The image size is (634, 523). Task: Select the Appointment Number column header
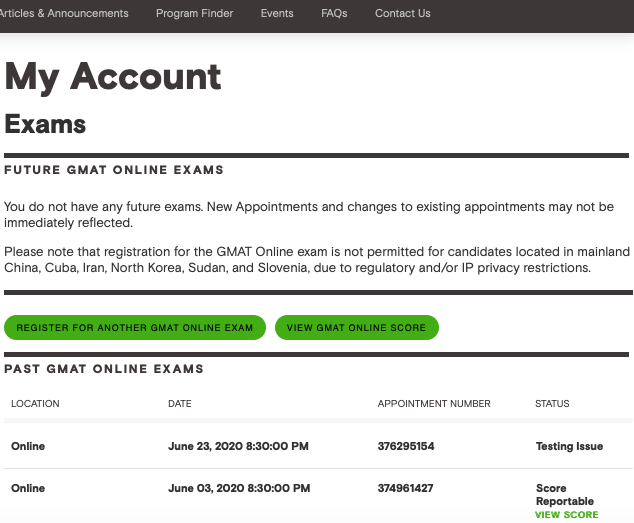click(x=433, y=404)
